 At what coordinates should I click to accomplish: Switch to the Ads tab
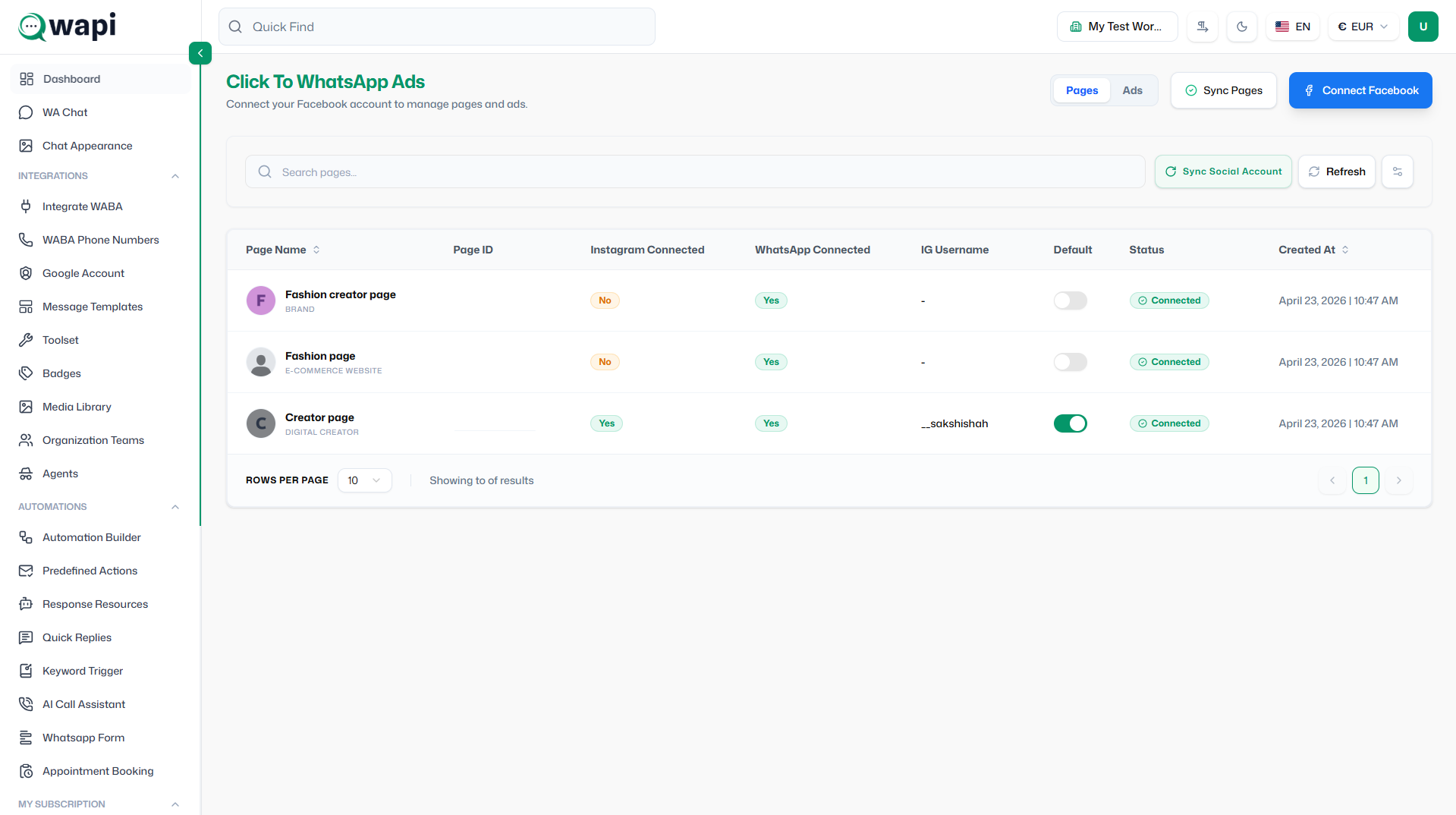[x=1132, y=90]
